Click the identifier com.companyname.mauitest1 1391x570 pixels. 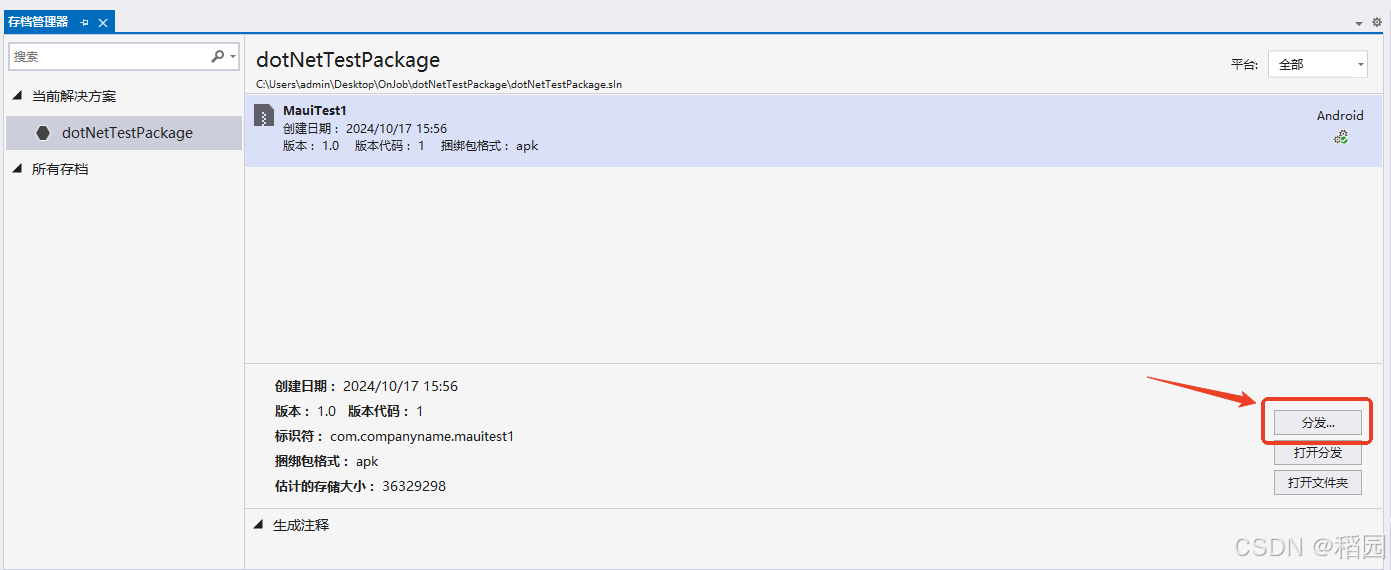422,436
